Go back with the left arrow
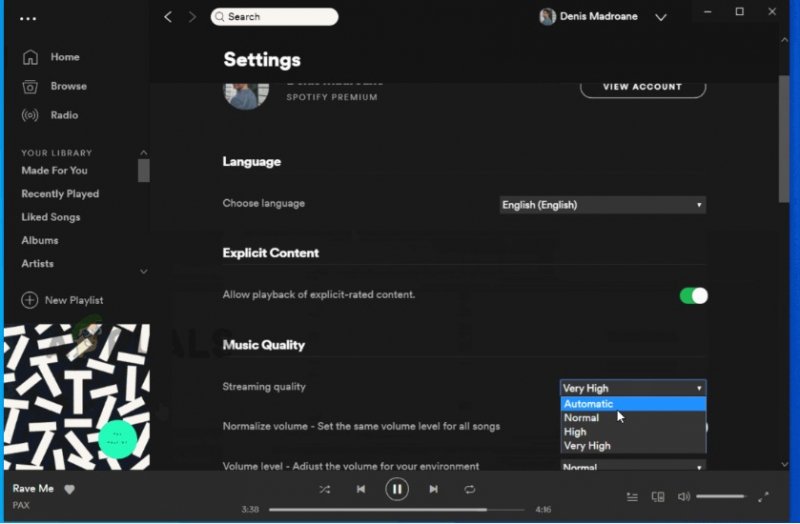Image resolution: width=800 pixels, height=524 pixels. coord(168,17)
